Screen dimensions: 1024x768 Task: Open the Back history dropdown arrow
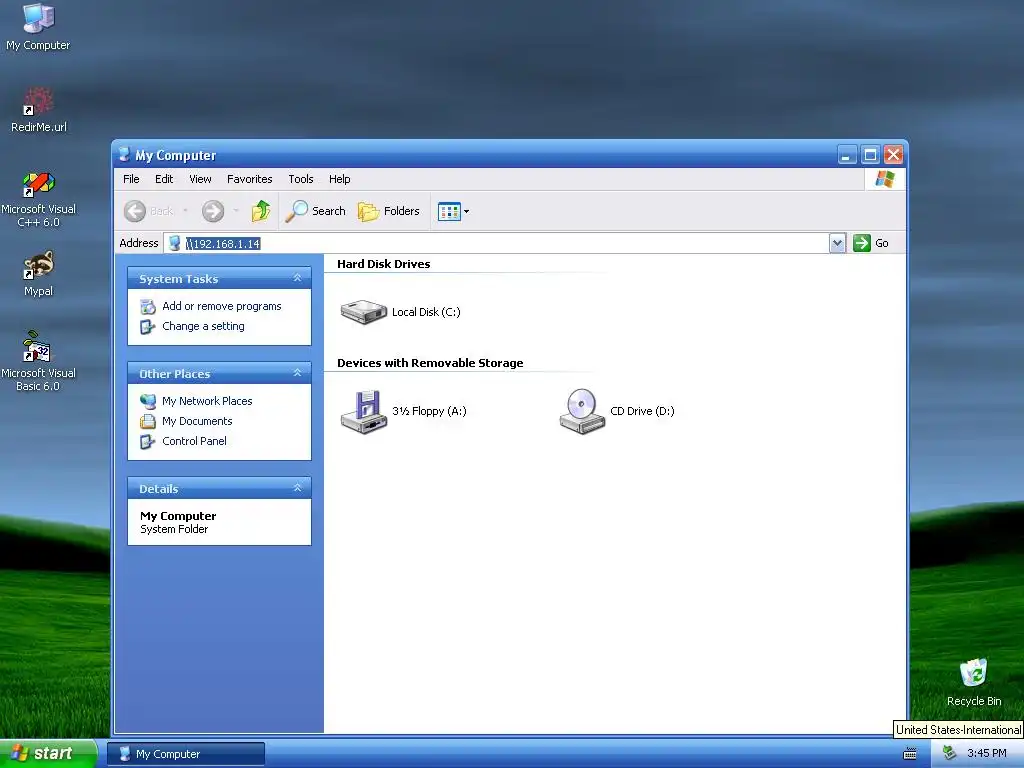[185, 211]
